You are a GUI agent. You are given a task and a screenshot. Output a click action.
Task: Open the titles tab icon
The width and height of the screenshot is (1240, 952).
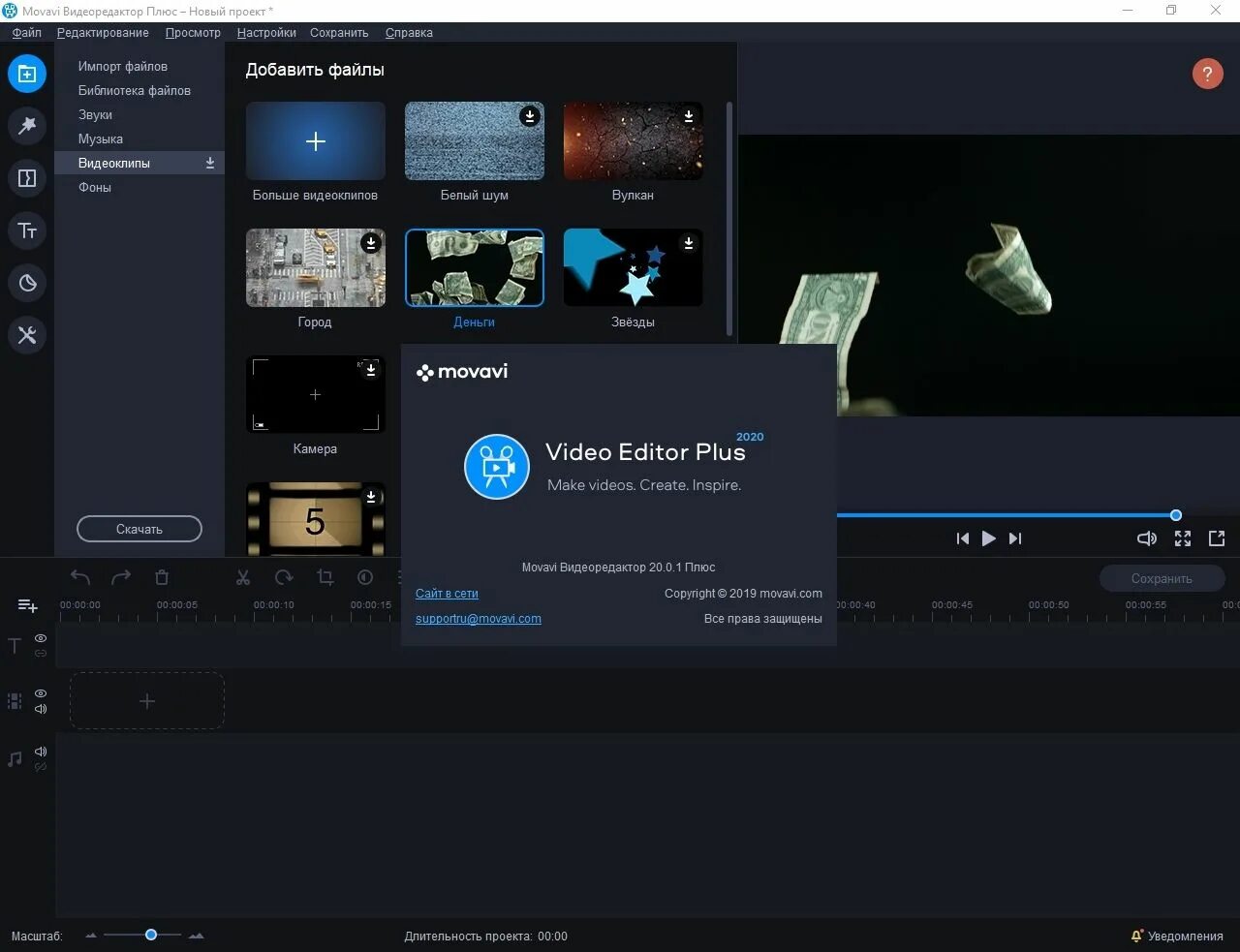[x=27, y=230]
